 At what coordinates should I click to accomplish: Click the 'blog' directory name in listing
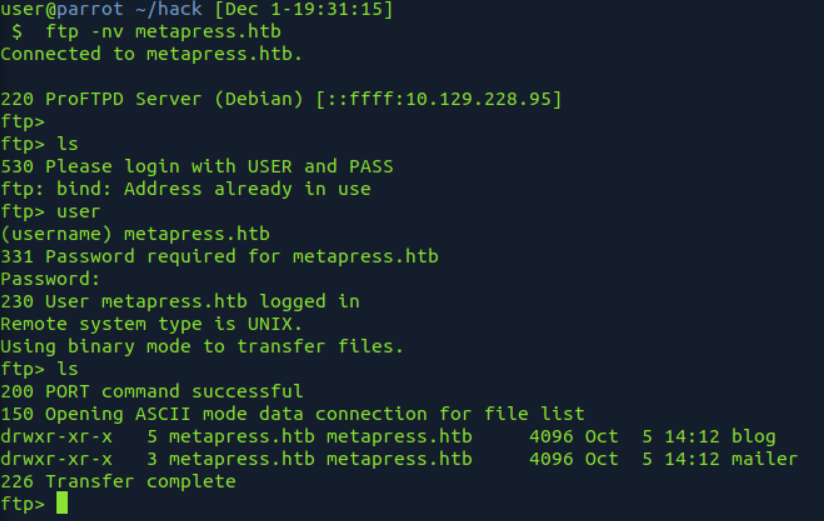(754, 436)
